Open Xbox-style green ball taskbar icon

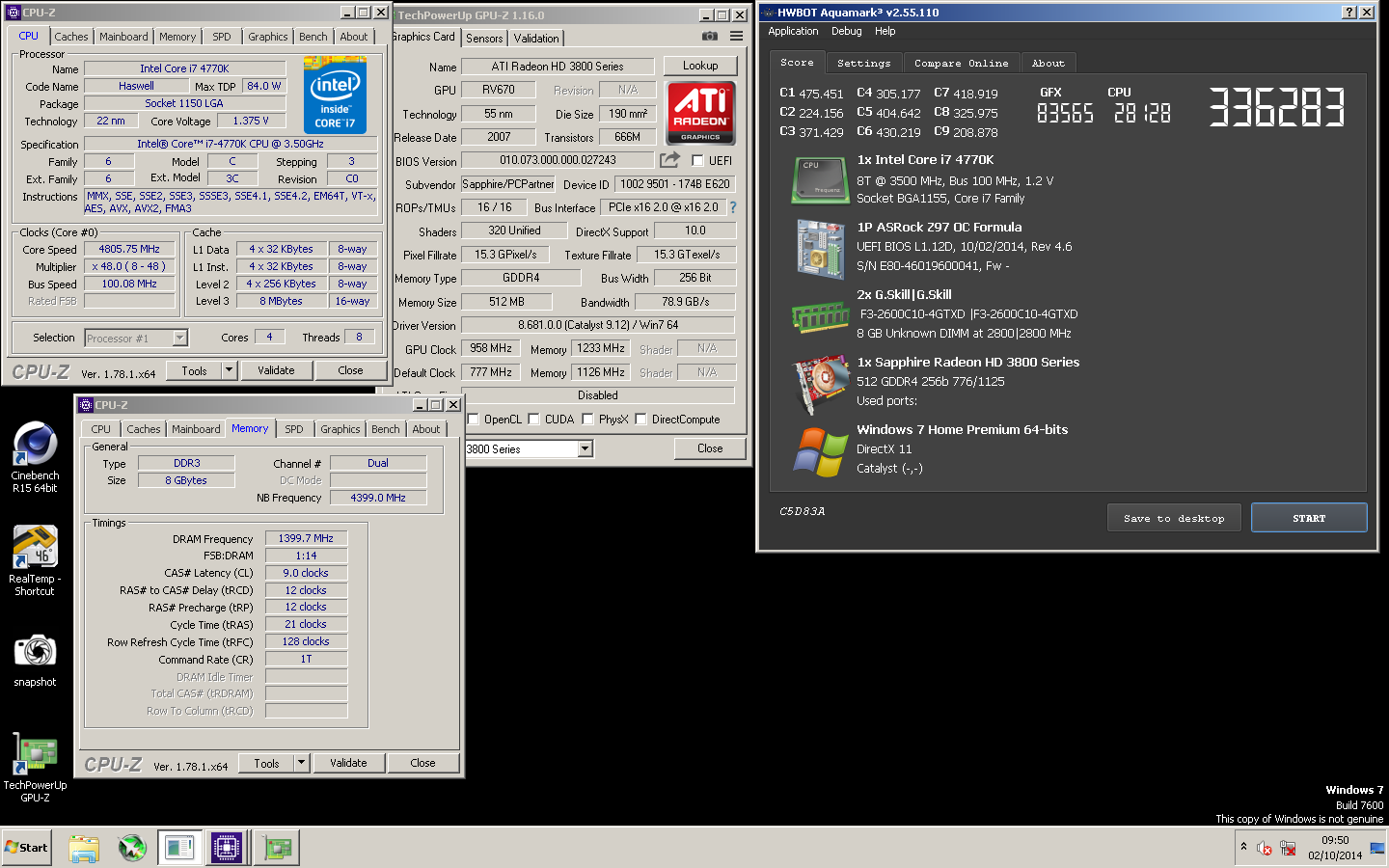coord(132,848)
